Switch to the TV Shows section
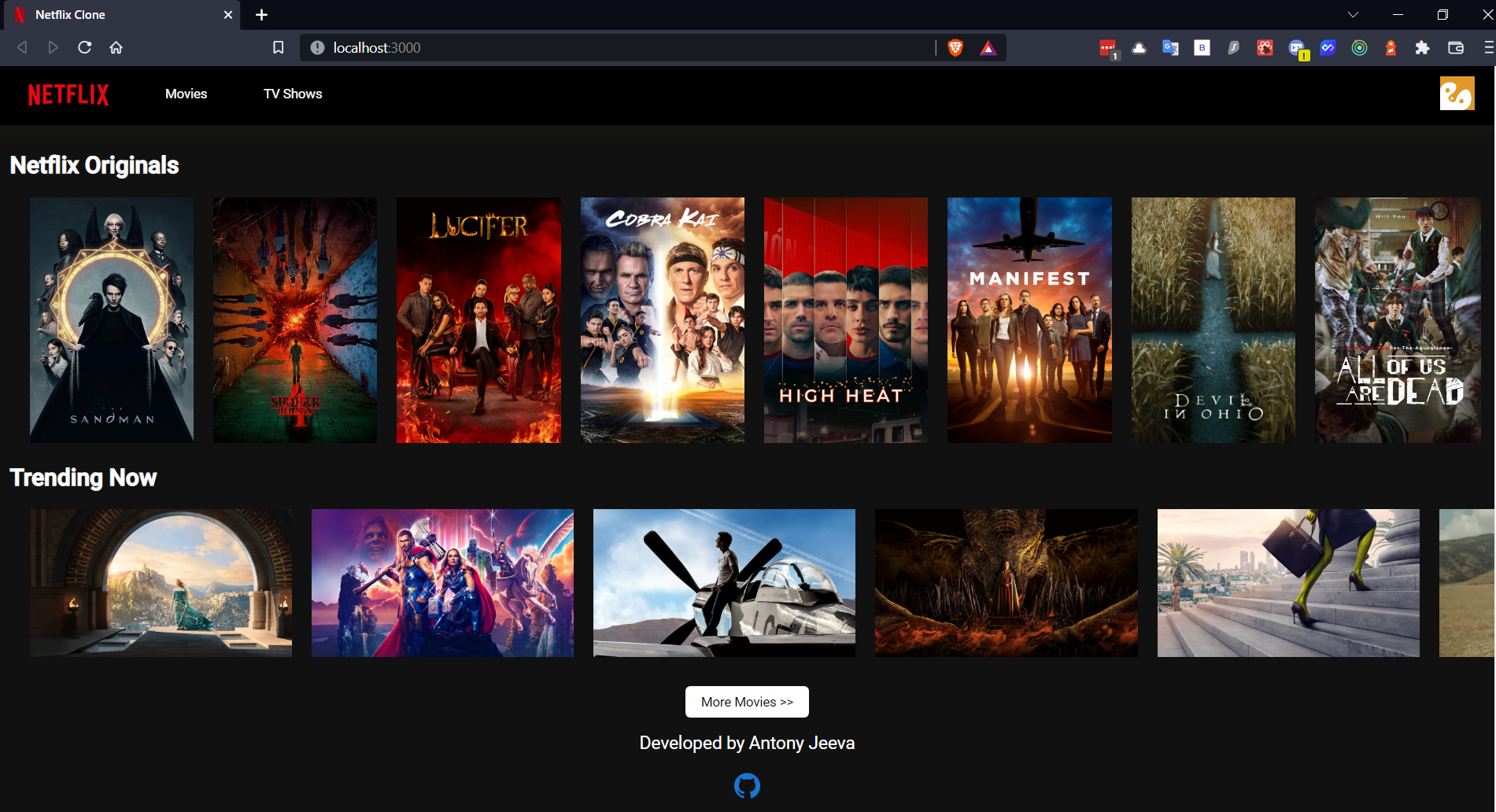The width and height of the screenshot is (1496, 812). coord(293,94)
